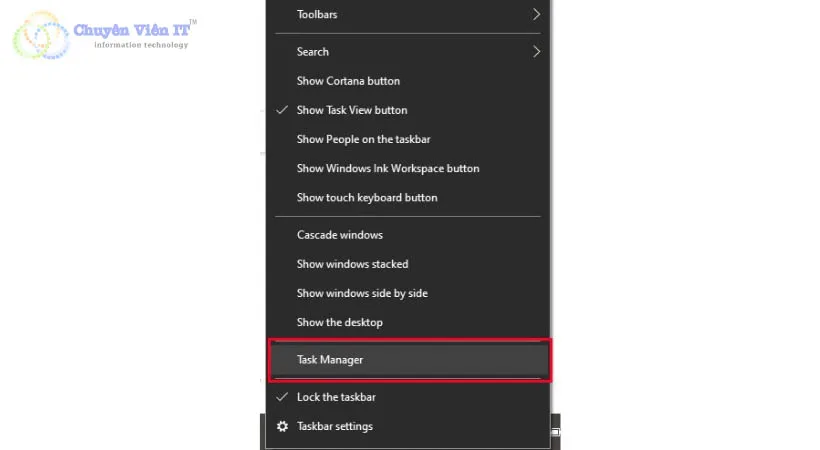Enable Show People on the taskbar
This screenshot has width=820, height=450.
pyautogui.click(x=363, y=139)
